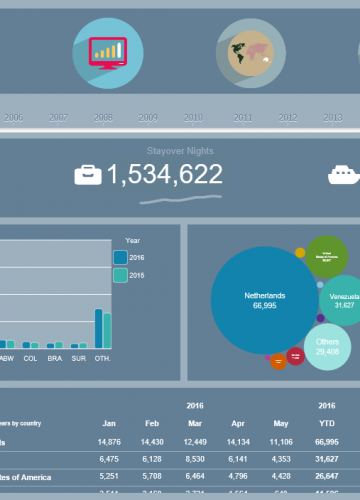Click the 5,708 February cell
Viewport: 360px width, 500px height.
152,476
